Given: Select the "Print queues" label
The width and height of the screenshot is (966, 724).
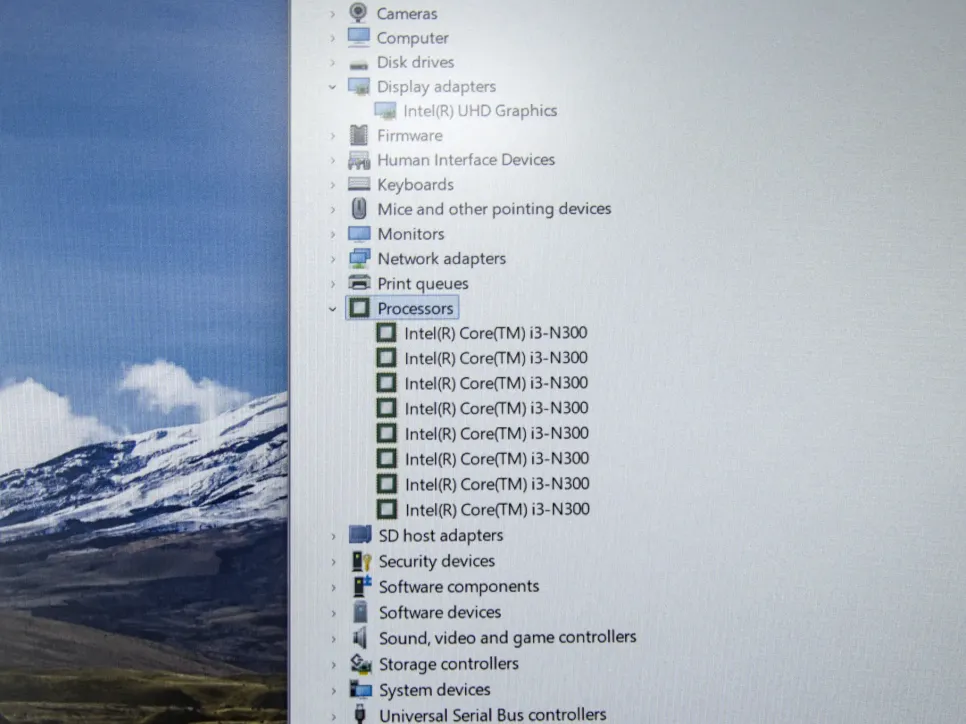Looking at the screenshot, I should [x=423, y=283].
